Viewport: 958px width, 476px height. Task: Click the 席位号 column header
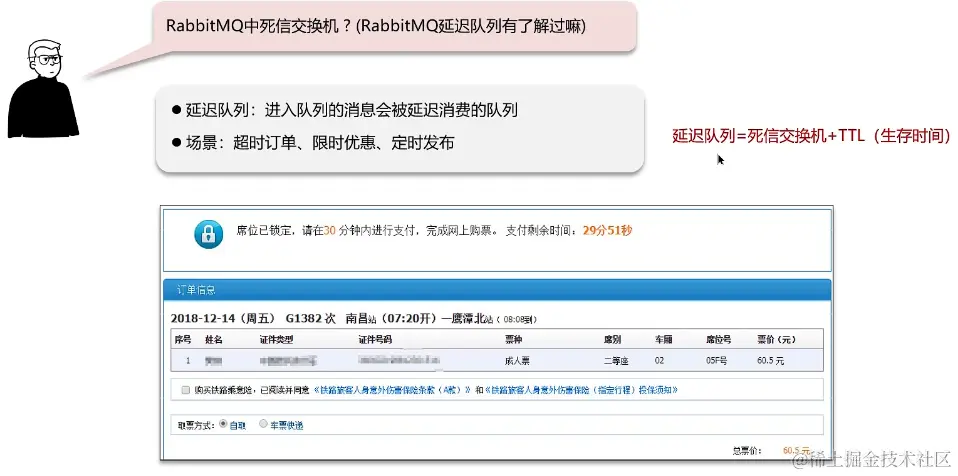point(718,339)
